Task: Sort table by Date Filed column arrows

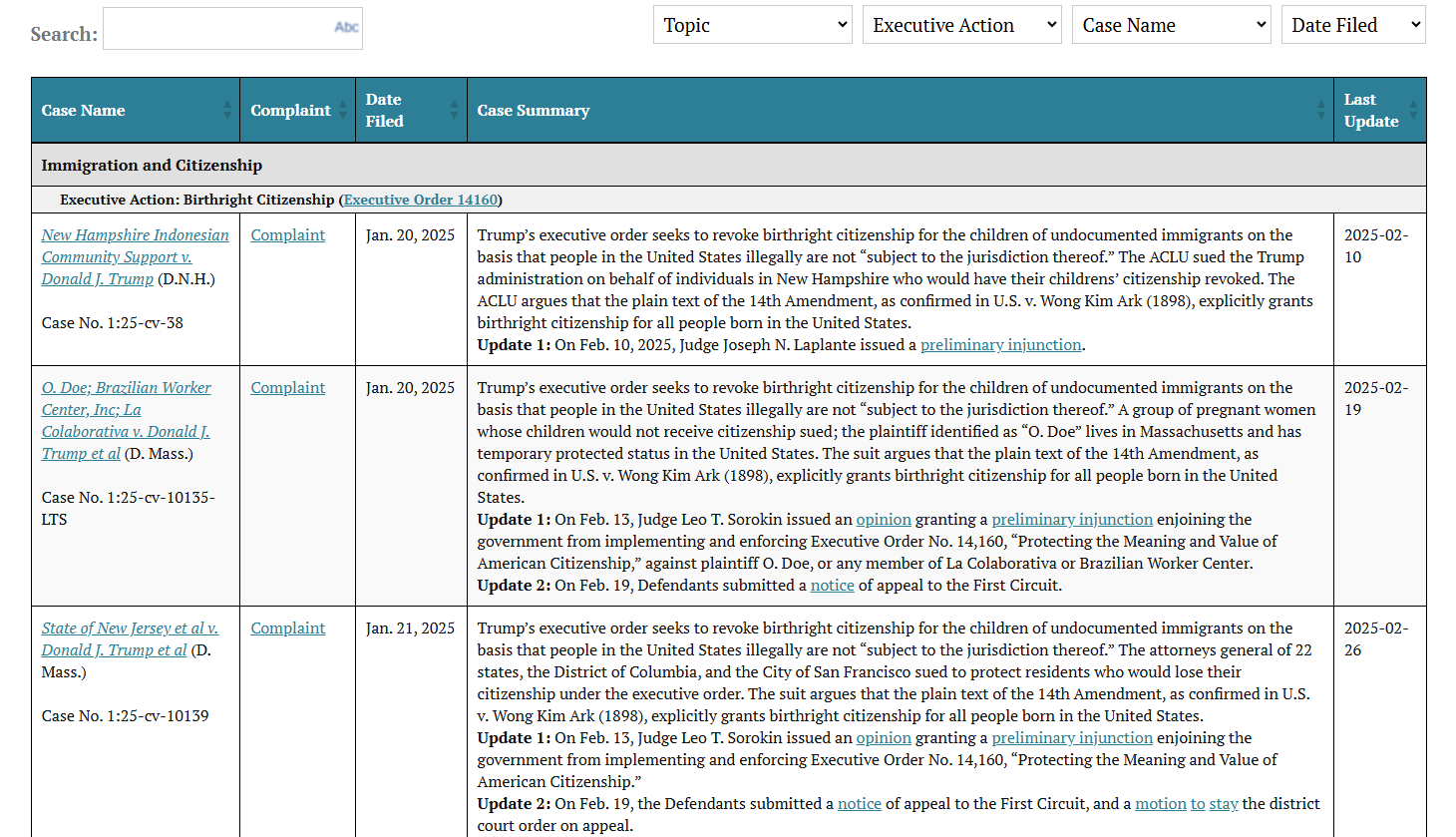Action: [455, 111]
